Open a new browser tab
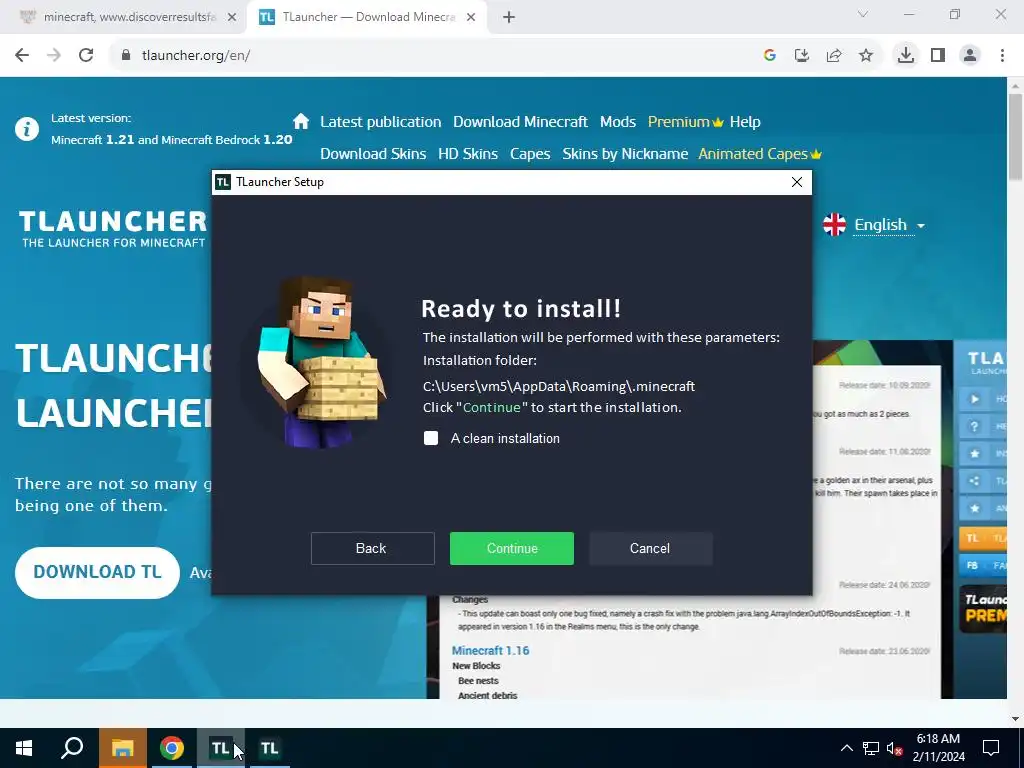This screenshot has height=768, width=1024. pyautogui.click(x=509, y=18)
